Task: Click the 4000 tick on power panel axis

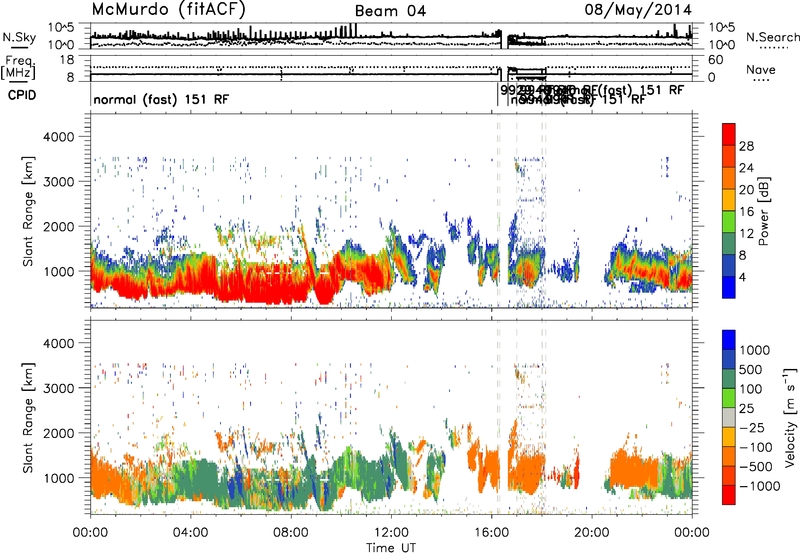Action: (x=58, y=137)
